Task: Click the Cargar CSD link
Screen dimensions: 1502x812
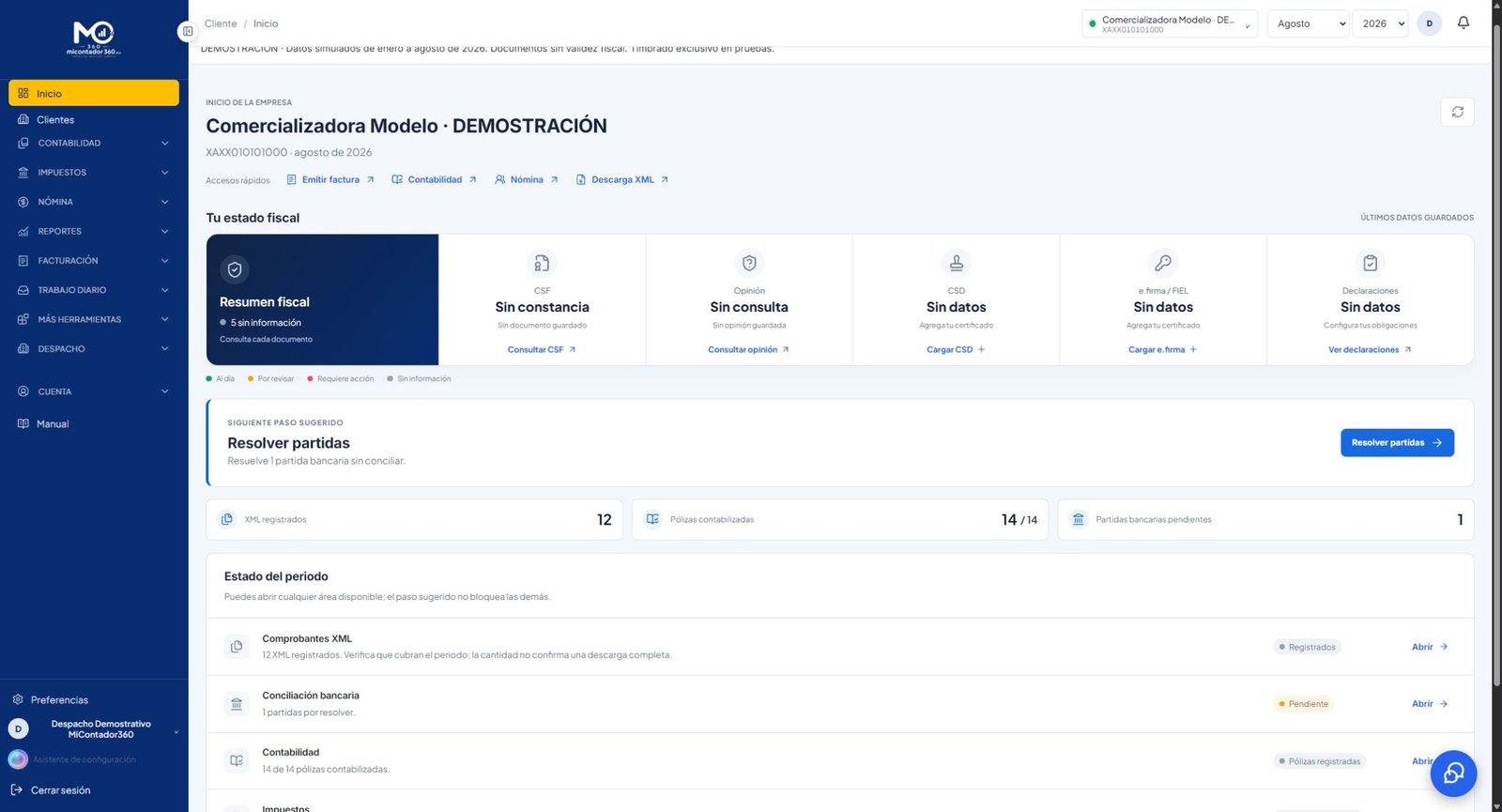Action: point(956,350)
